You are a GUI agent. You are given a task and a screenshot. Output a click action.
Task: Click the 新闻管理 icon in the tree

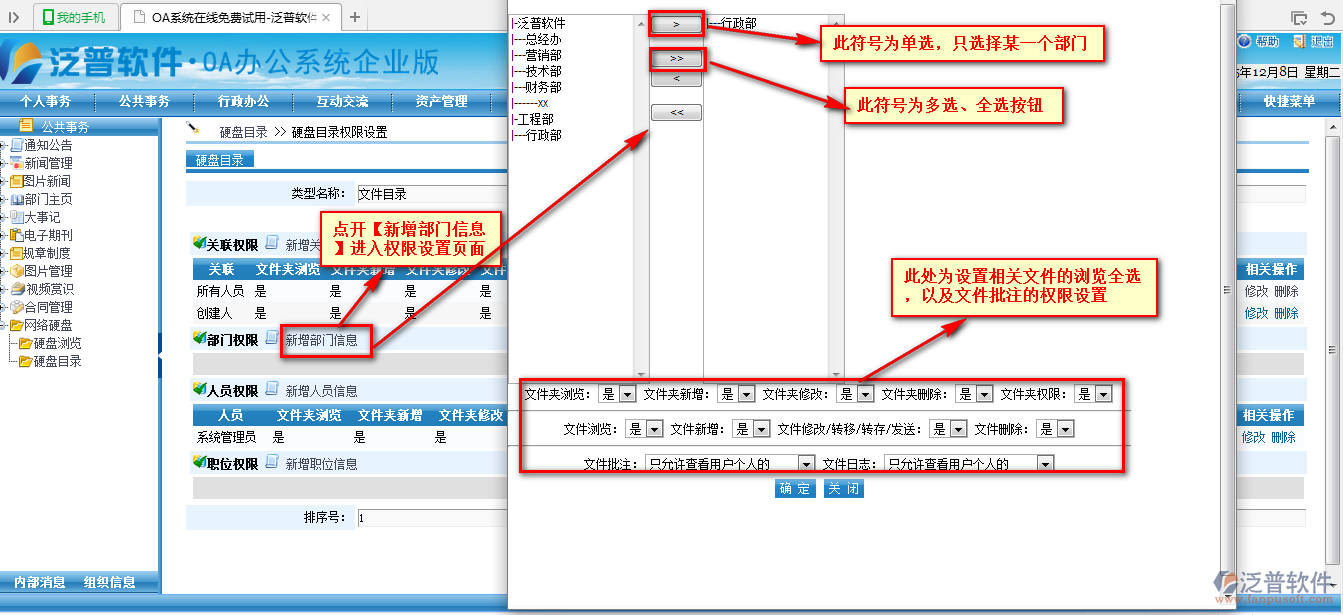pos(16,163)
